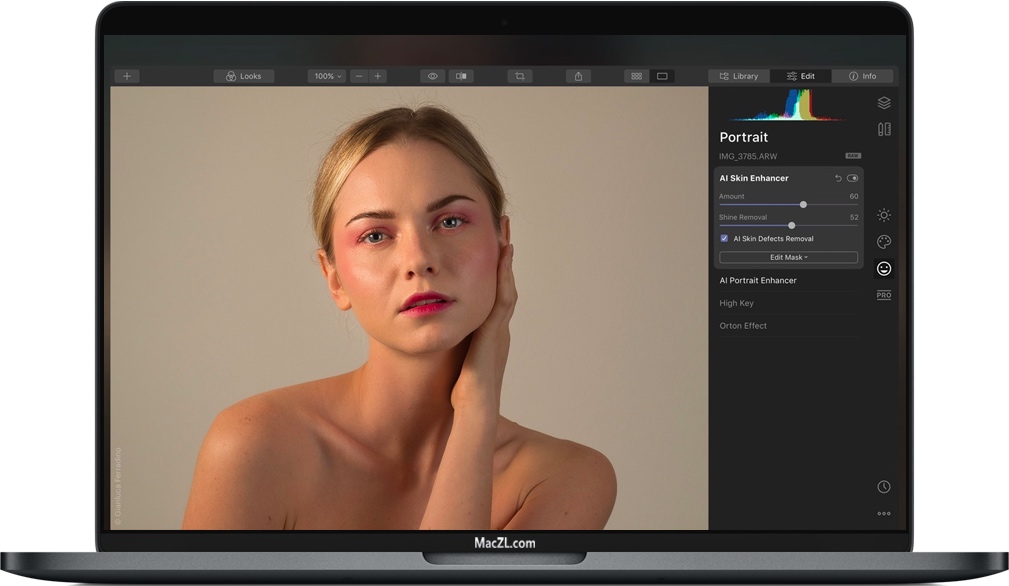Switch to the Library tab
The height and width of the screenshot is (586, 1009).
pos(739,76)
